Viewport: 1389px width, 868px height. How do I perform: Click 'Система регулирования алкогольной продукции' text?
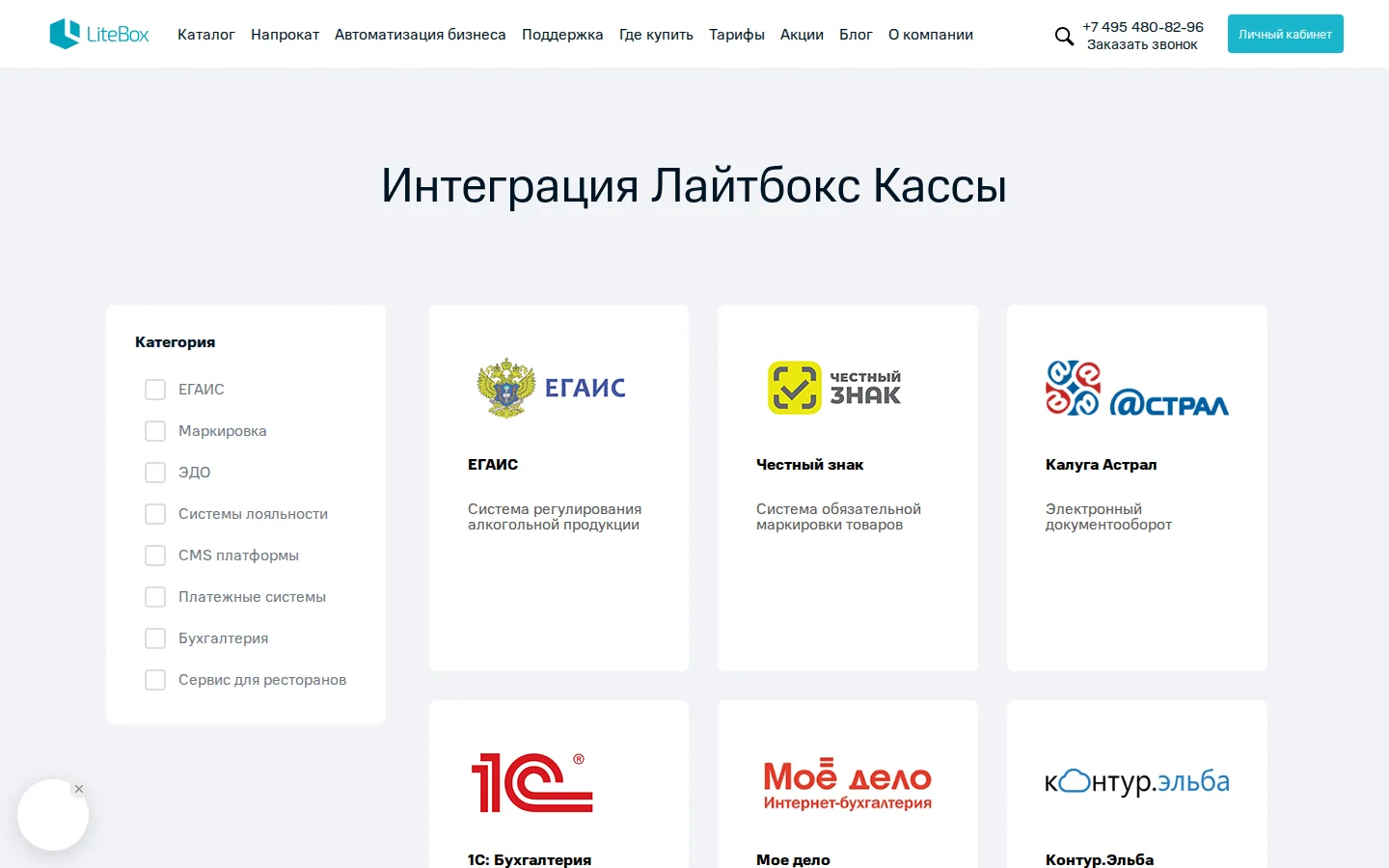pyautogui.click(x=555, y=517)
